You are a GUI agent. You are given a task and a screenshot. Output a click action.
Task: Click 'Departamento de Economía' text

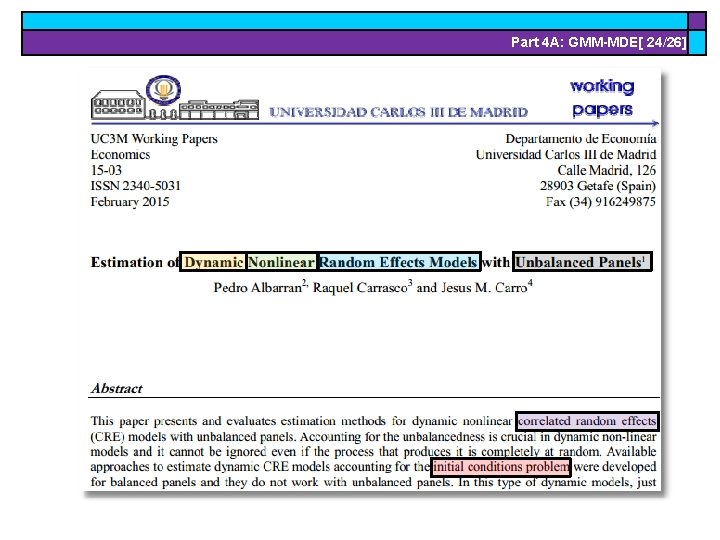(x=581, y=139)
